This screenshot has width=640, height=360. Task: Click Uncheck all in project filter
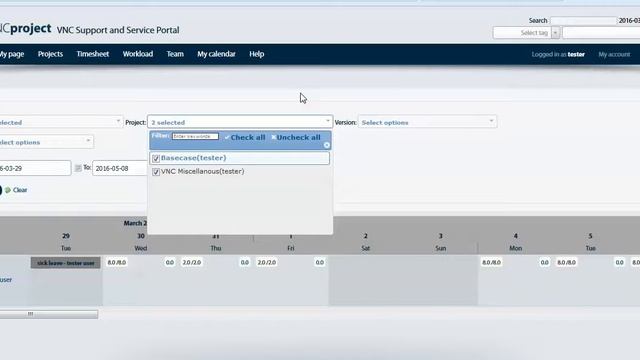[x=296, y=138]
